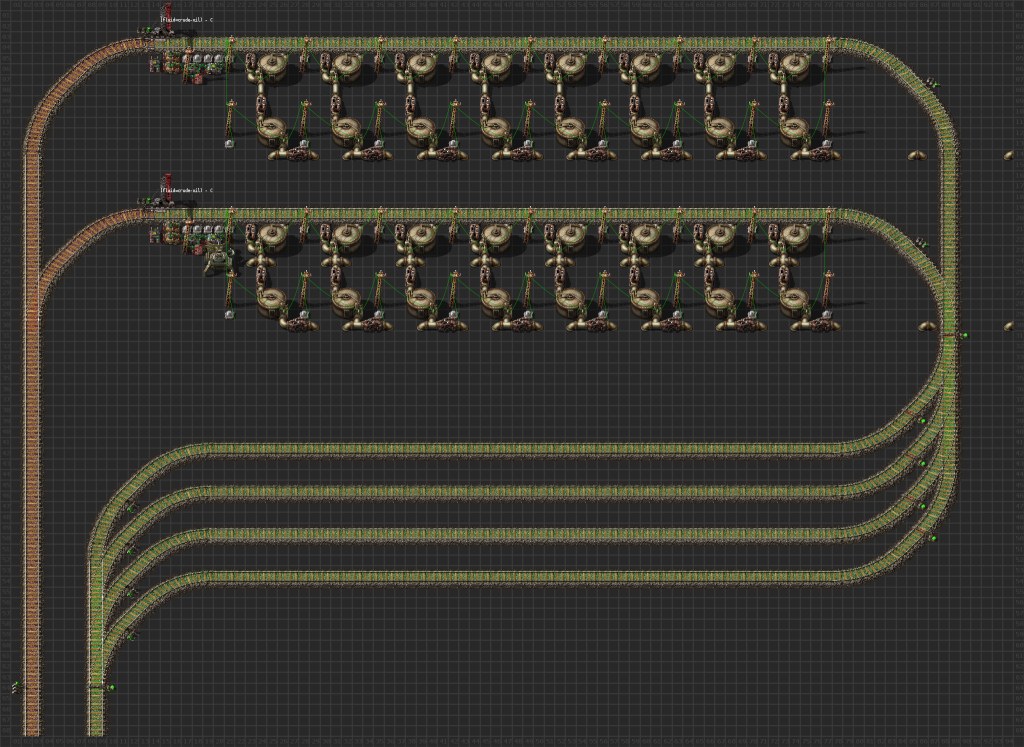The width and height of the screenshot is (1024, 747).
Task: Click signal at left entry of second stacker lane
Action: [x=131, y=551]
